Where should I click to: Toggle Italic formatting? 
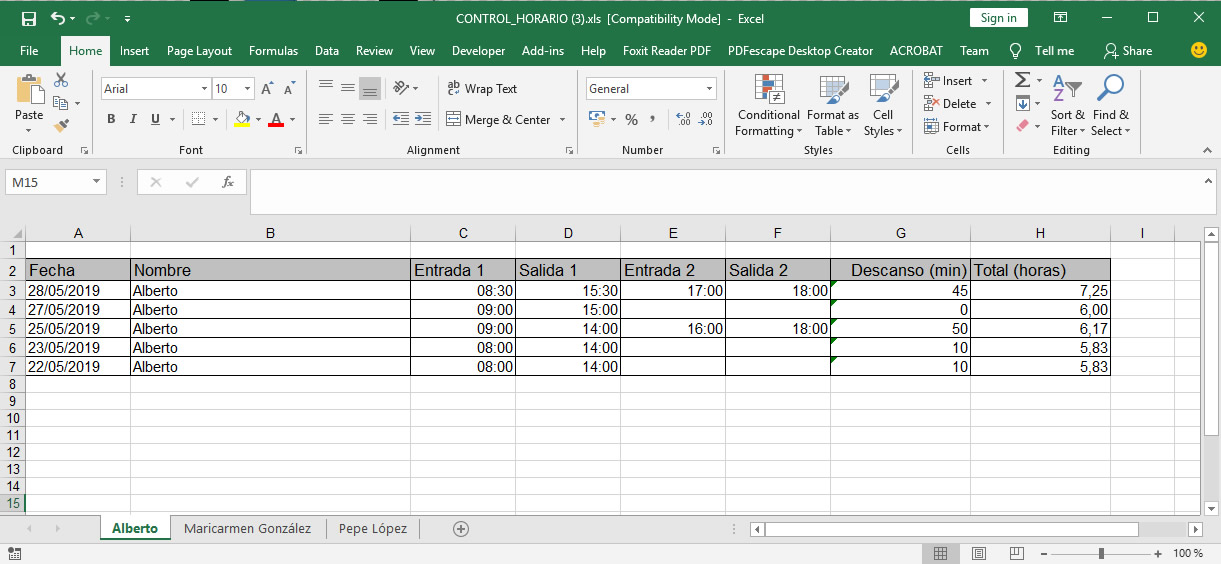tap(133, 119)
